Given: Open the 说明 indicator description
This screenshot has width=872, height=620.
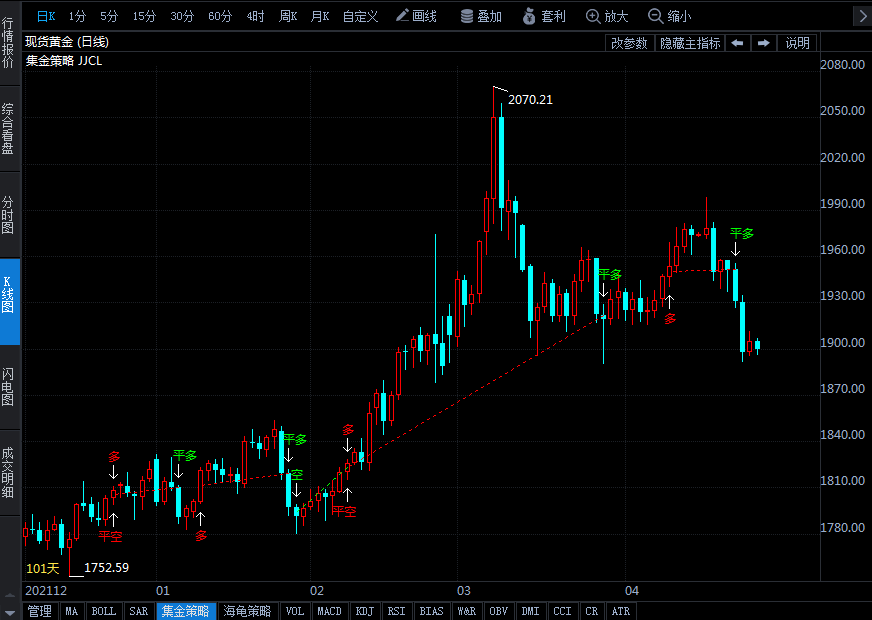Looking at the screenshot, I should [x=797, y=43].
